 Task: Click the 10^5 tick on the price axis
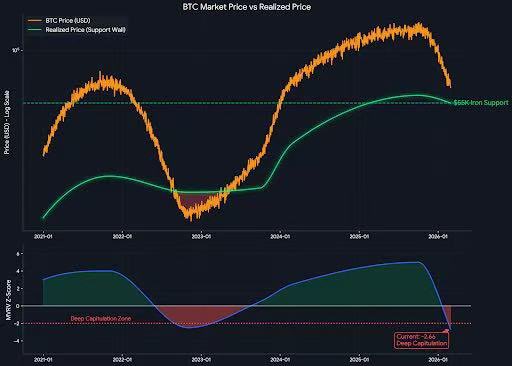tap(16, 50)
